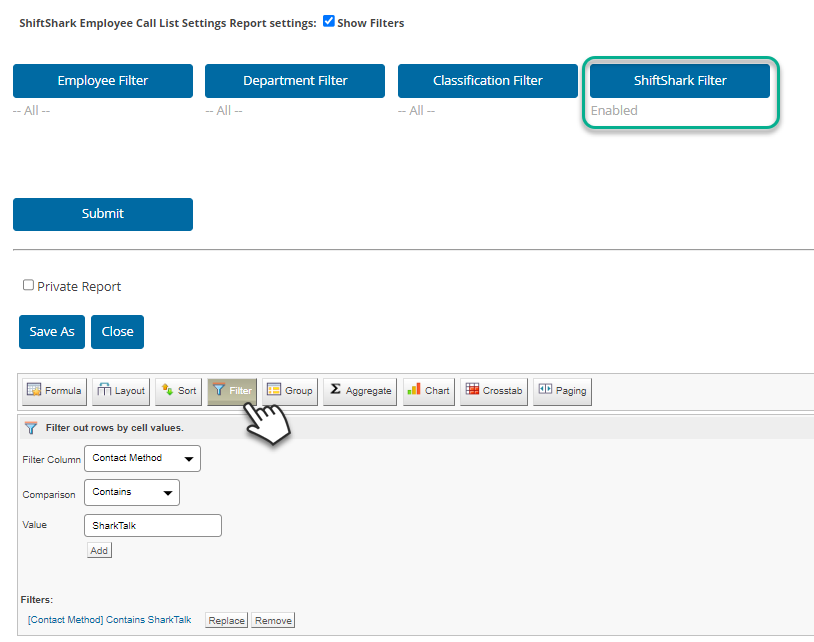This screenshot has width=814, height=642.
Task: Click the Close button
Action: 117,332
